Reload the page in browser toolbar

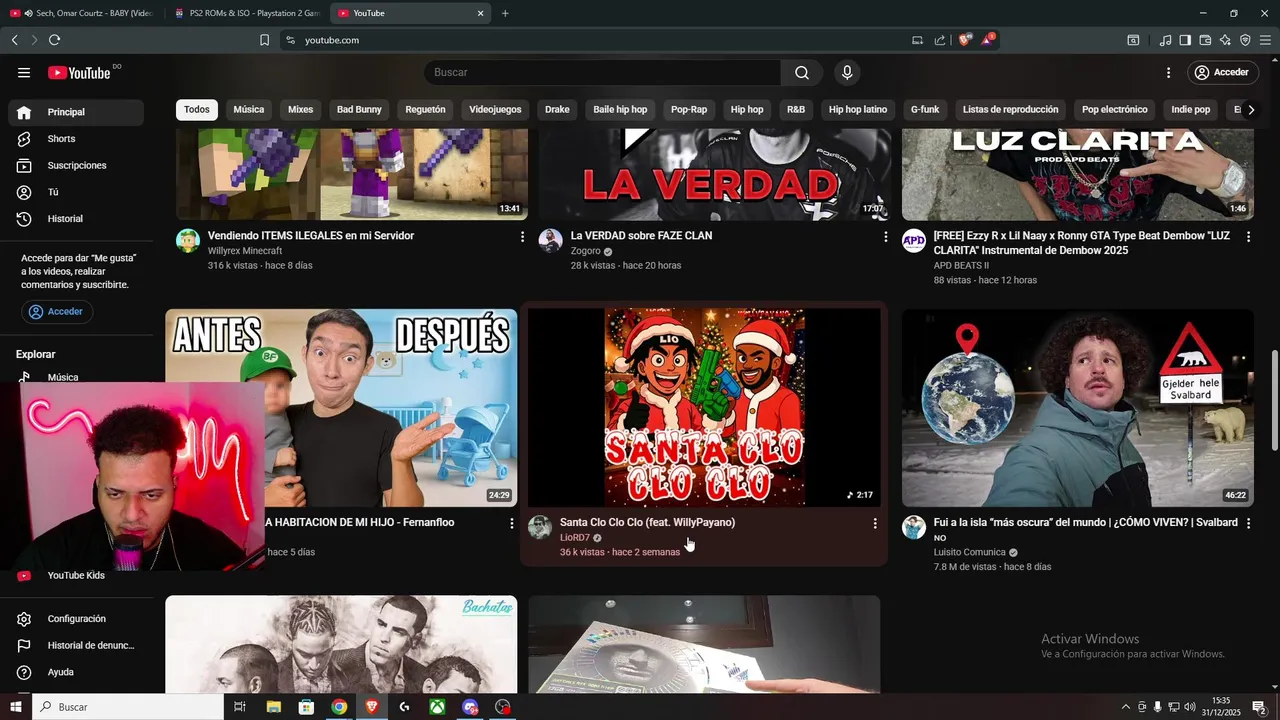tap(54, 40)
